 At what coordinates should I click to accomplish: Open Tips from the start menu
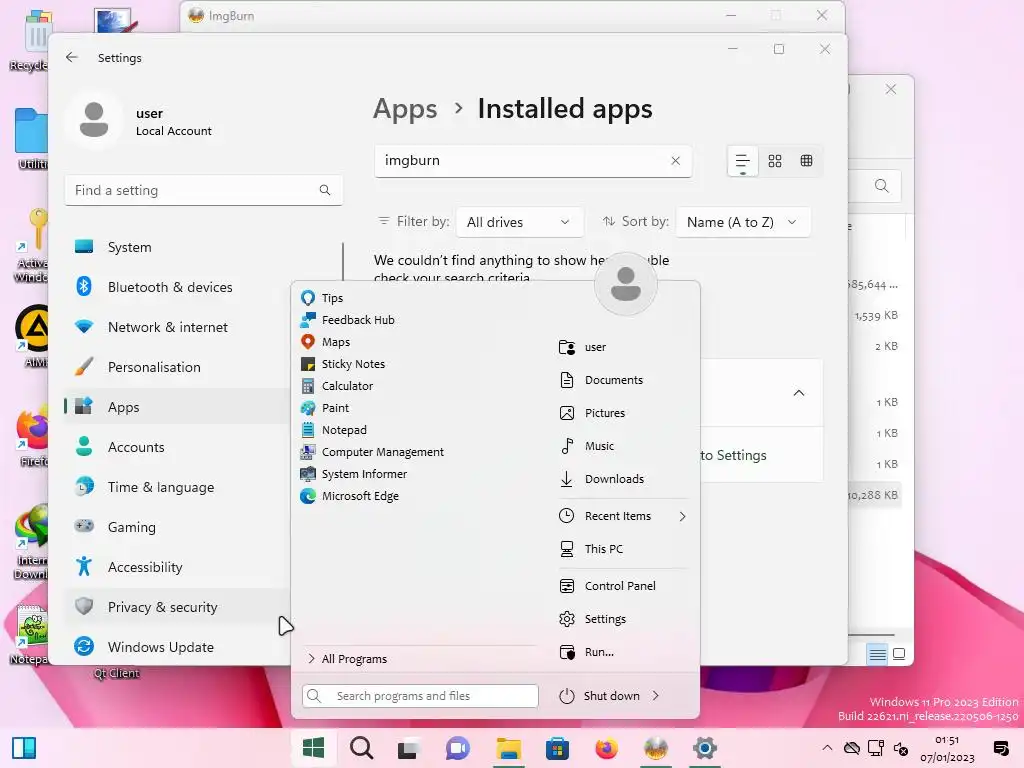click(322, 298)
